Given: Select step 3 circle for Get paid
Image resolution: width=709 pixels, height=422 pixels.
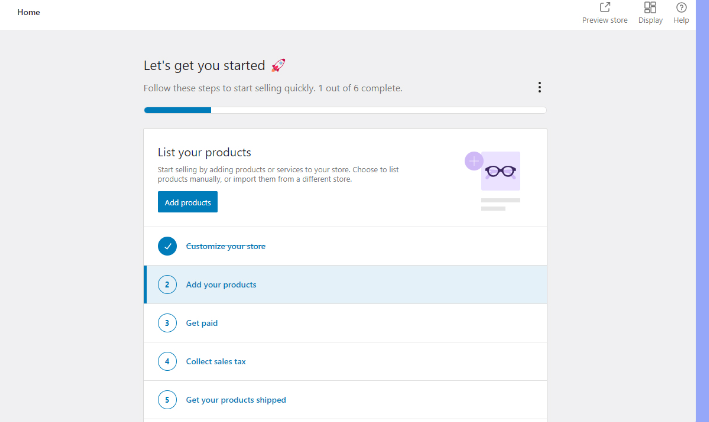Looking at the screenshot, I should coord(167,323).
